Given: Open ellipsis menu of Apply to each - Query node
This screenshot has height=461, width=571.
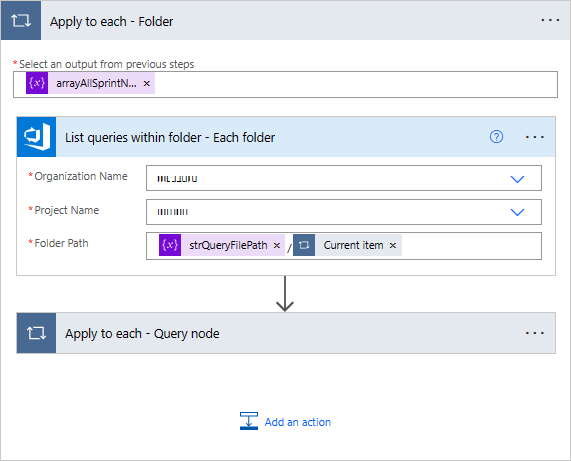Looking at the screenshot, I should click(x=534, y=333).
